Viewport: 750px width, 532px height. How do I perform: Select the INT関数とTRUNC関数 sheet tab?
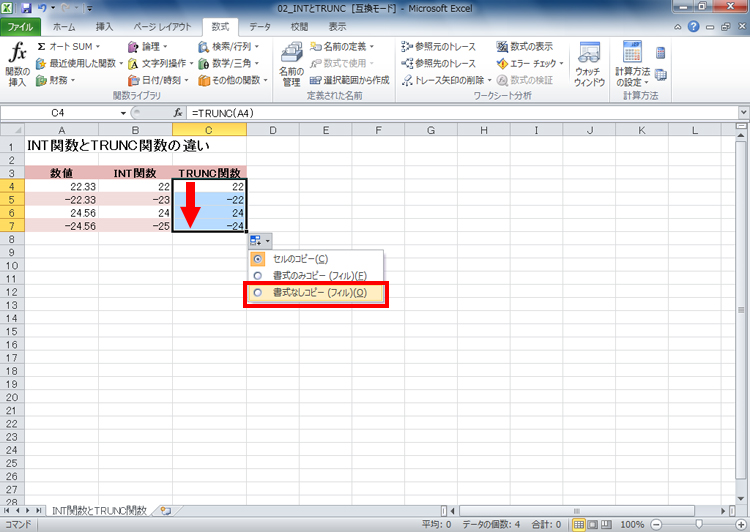(x=99, y=510)
